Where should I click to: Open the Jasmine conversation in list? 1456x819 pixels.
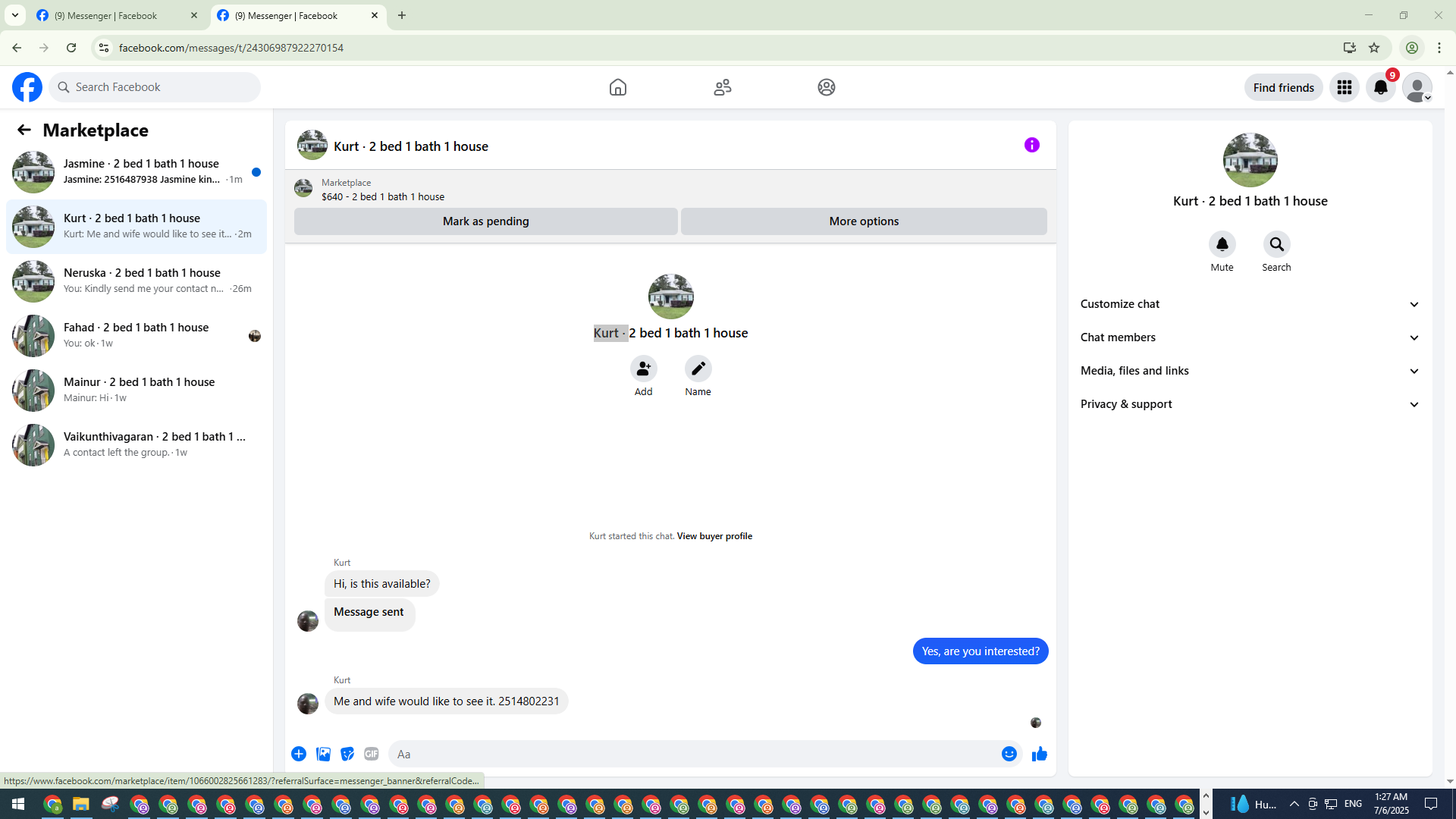(136, 171)
